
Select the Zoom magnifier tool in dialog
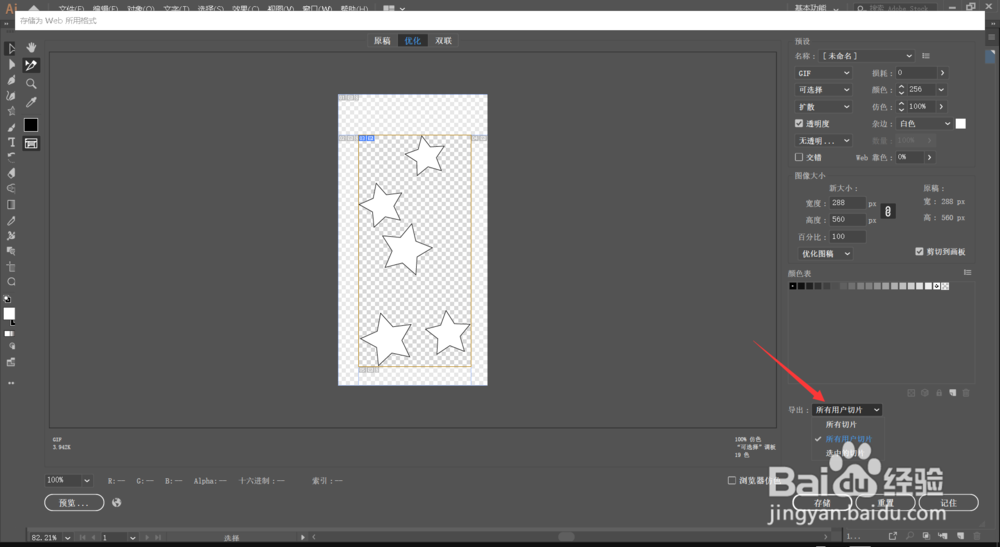click(31, 84)
